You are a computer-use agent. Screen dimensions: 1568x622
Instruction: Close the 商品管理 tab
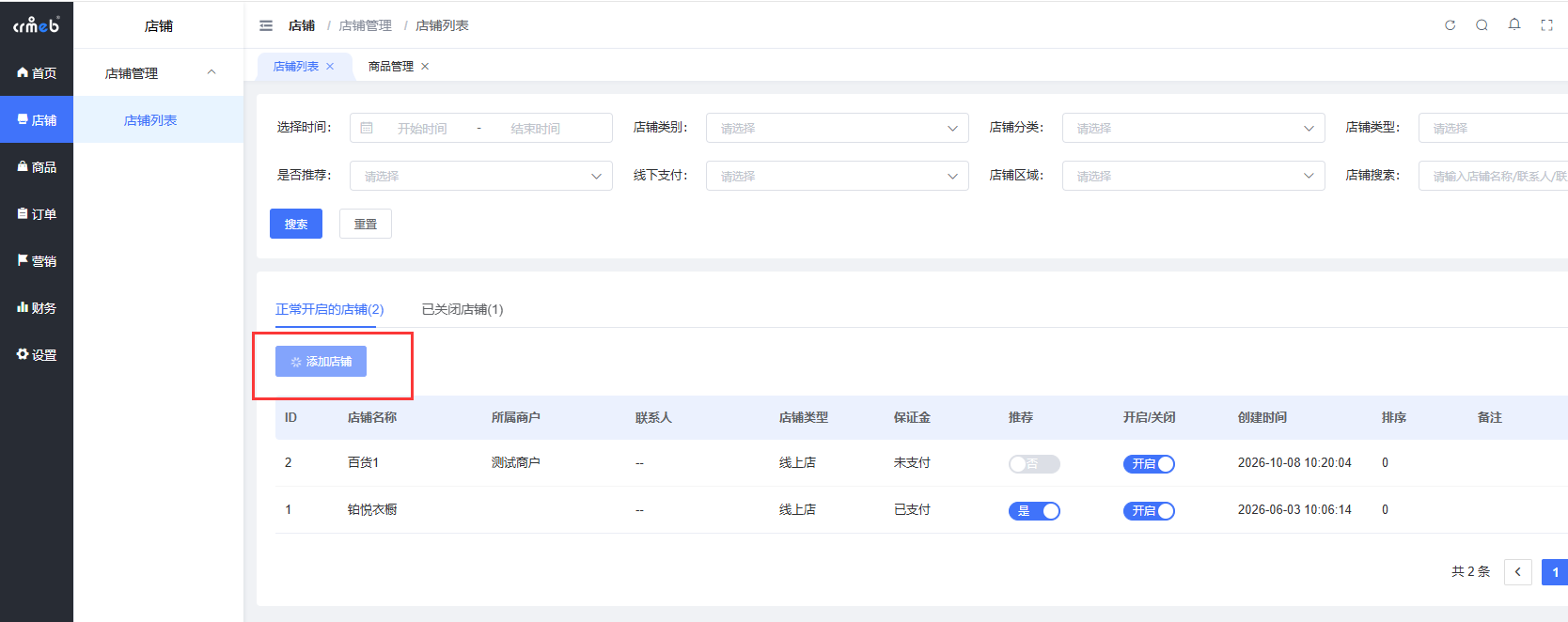[x=425, y=66]
